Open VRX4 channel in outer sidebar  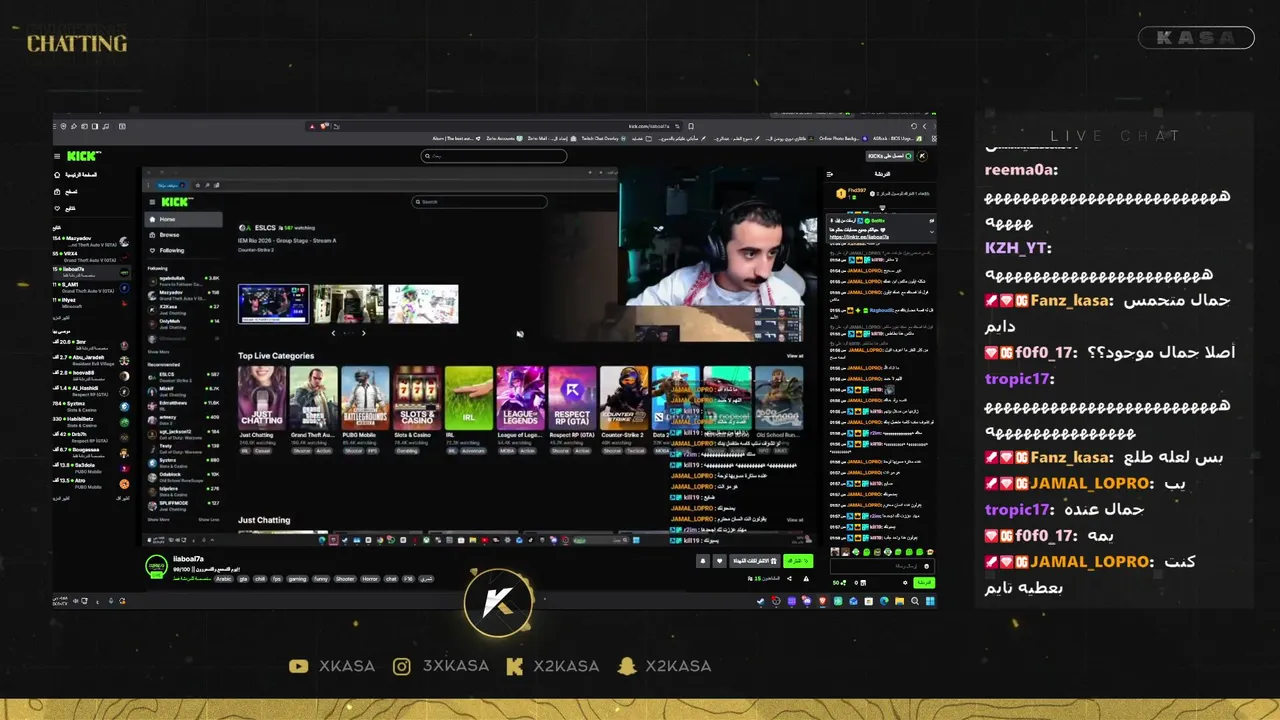[x=92, y=255]
